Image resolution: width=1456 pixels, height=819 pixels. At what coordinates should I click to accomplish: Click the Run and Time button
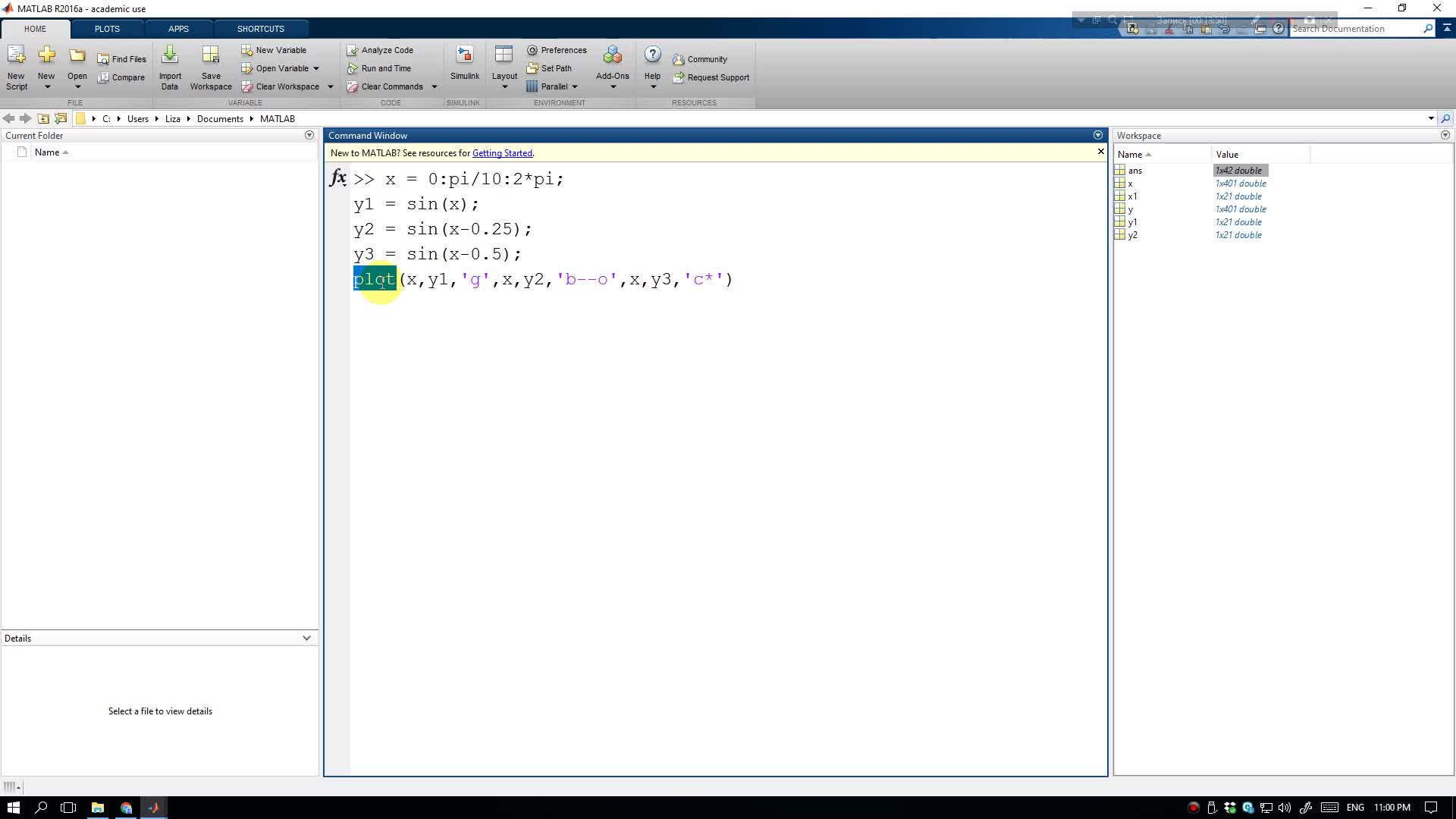379,68
